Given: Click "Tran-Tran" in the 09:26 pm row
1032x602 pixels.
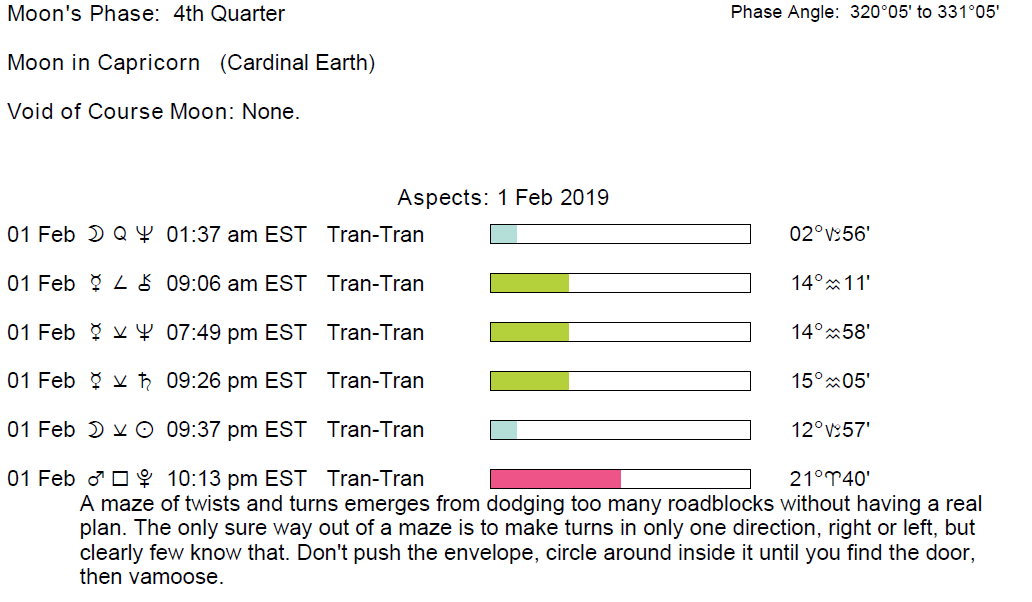Looking at the screenshot, I should (x=375, y=381).
